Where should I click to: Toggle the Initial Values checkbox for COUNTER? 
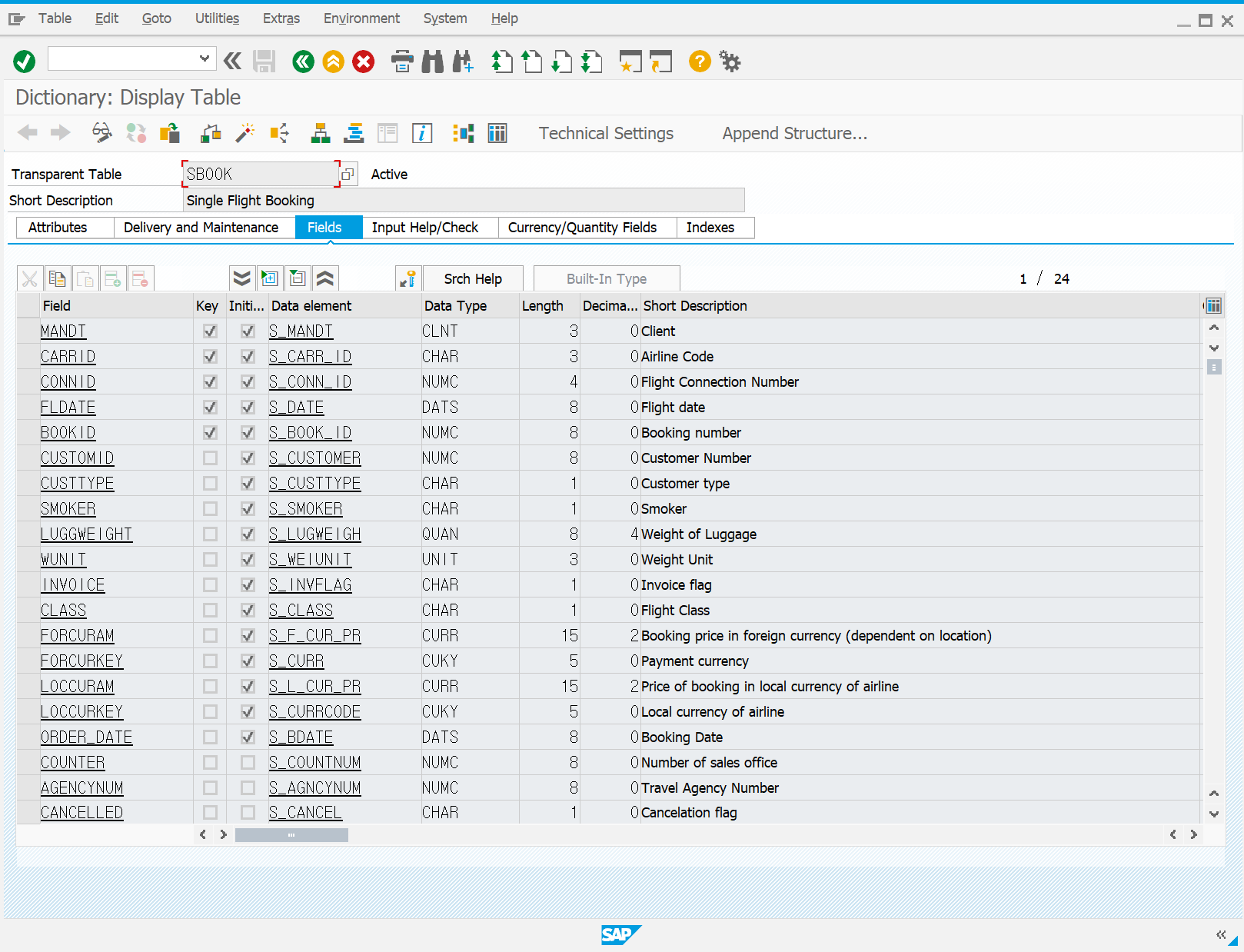click(x=248, y=763)
